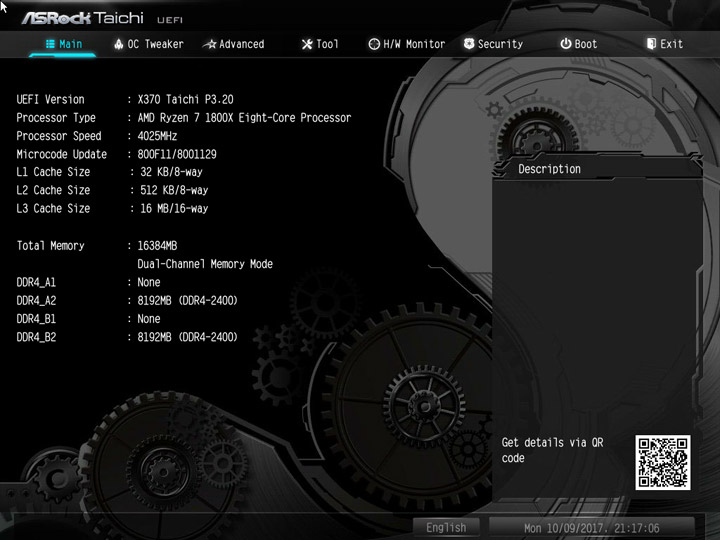Click the Advanced star icon
The width and height of the screenshot is (720, 540).
pos(210,44)
